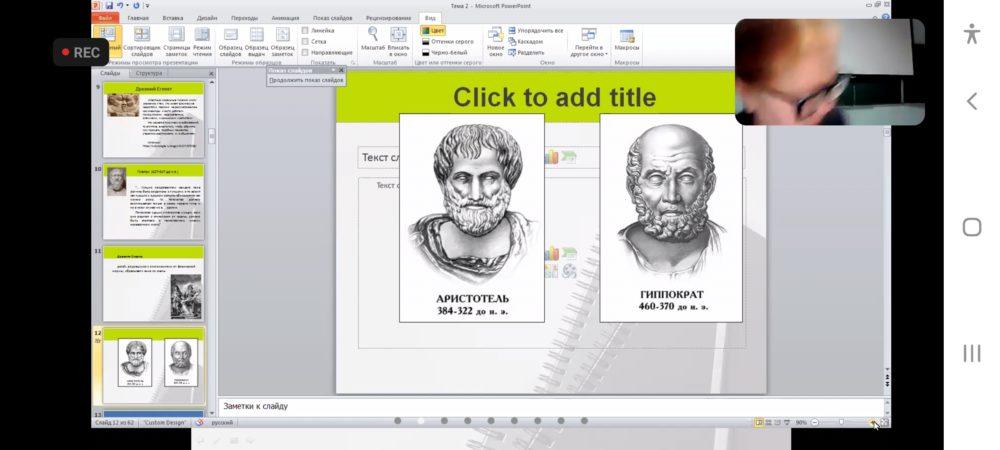This screenshot has height=450, width=1000.
Task: Tap the phone home button
Action: click(972, 227)
